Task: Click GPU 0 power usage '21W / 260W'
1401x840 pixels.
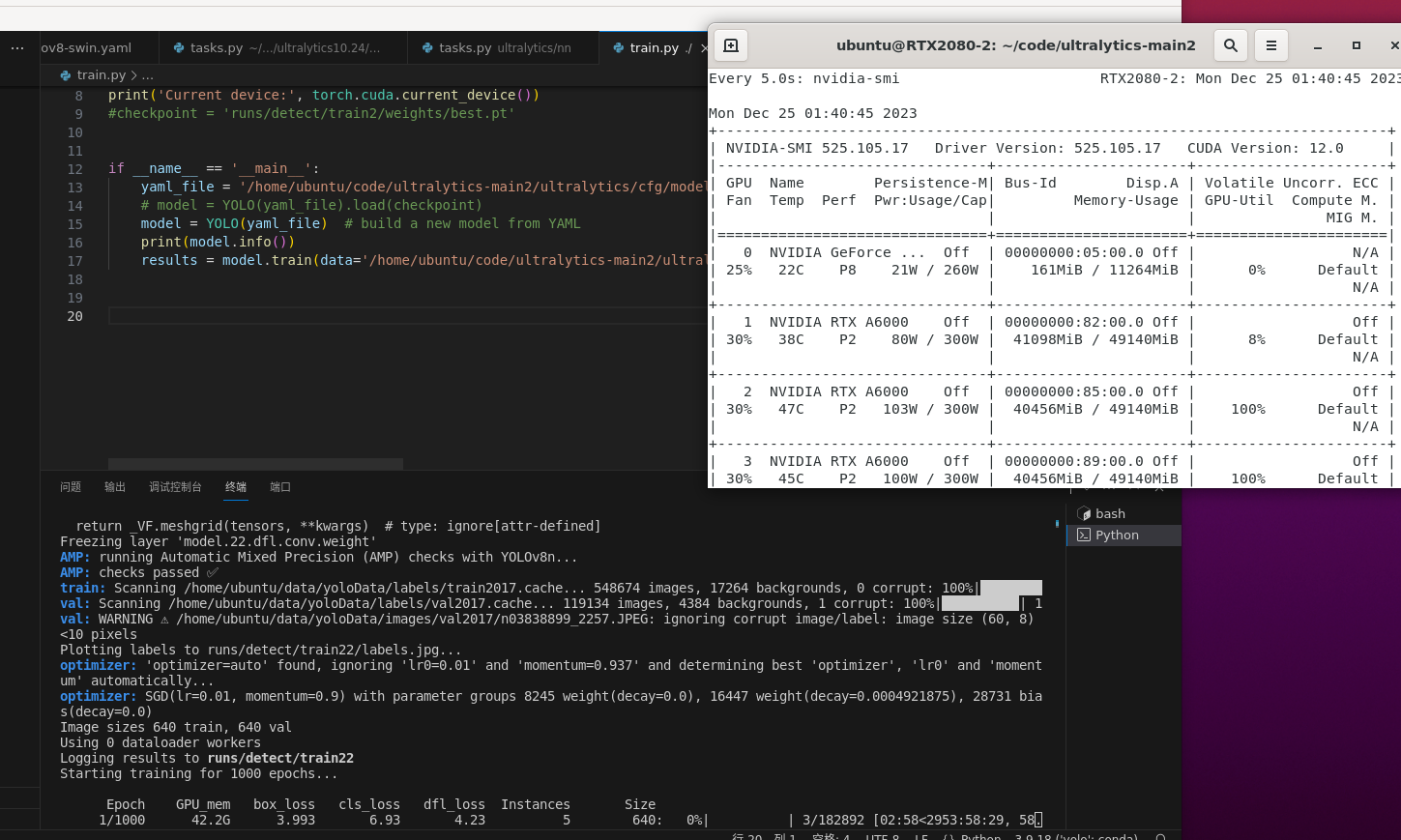Action: coord(935,270)
